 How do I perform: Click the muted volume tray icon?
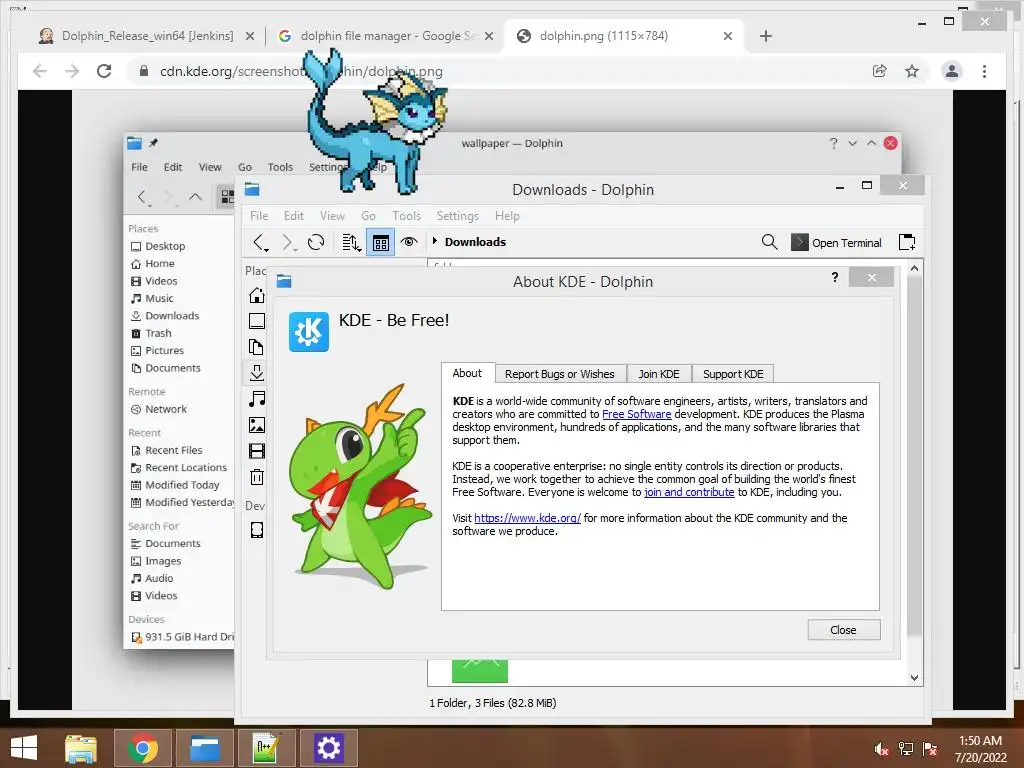coord(882,749)
